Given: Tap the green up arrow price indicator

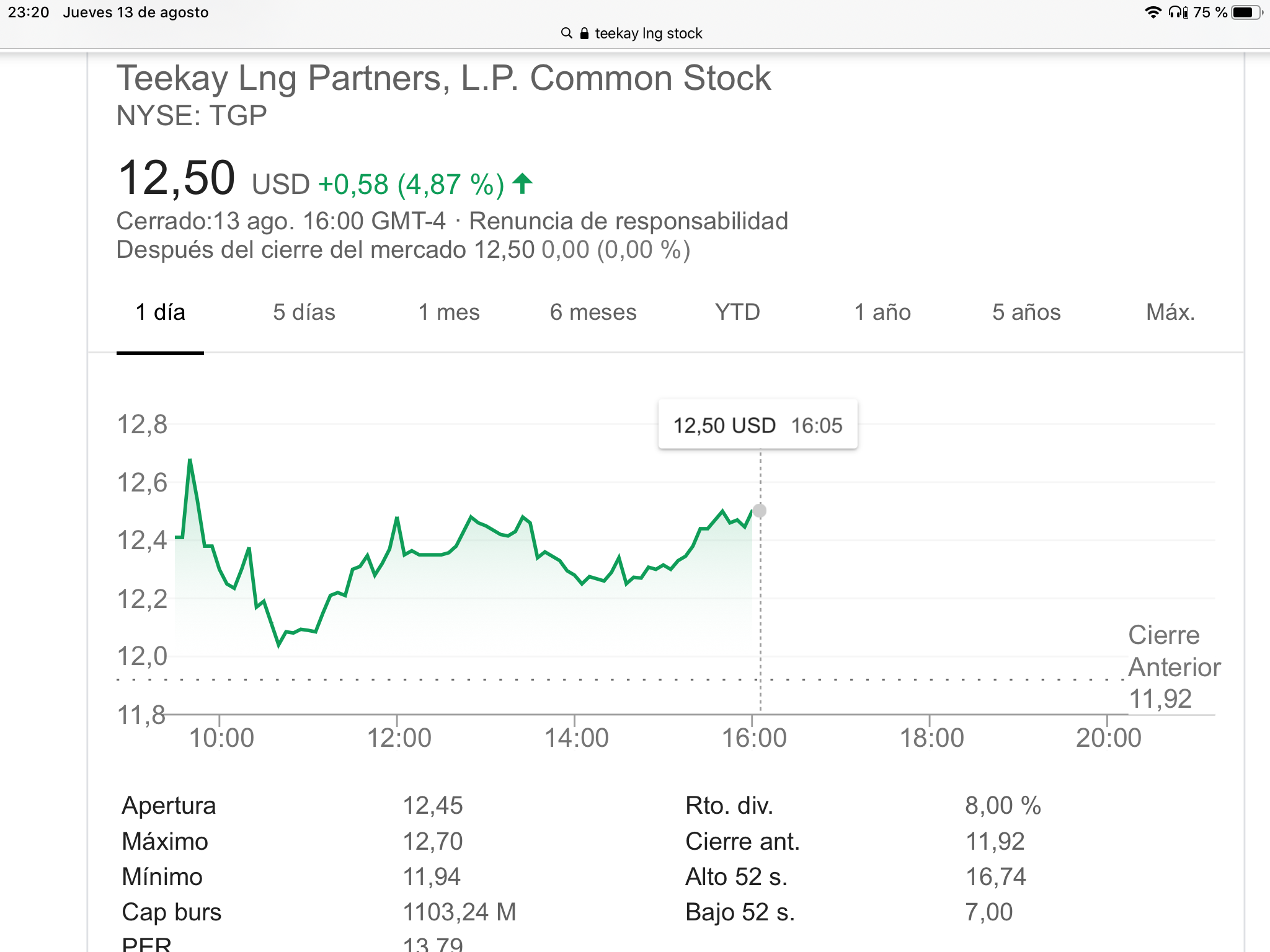Looking at the screenshot, I should pos(523,183).
